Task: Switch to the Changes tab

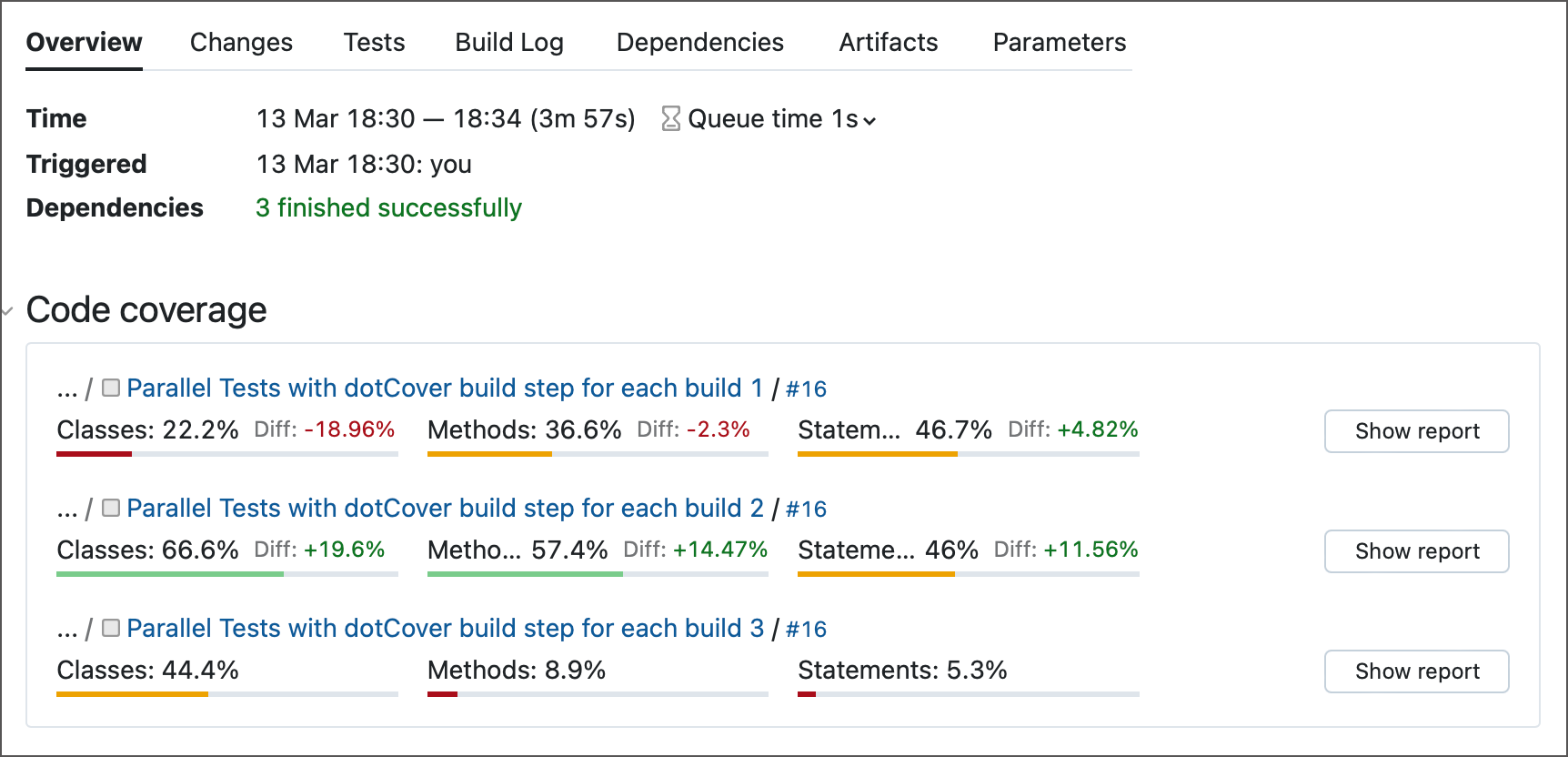Action: click(240, 42)
